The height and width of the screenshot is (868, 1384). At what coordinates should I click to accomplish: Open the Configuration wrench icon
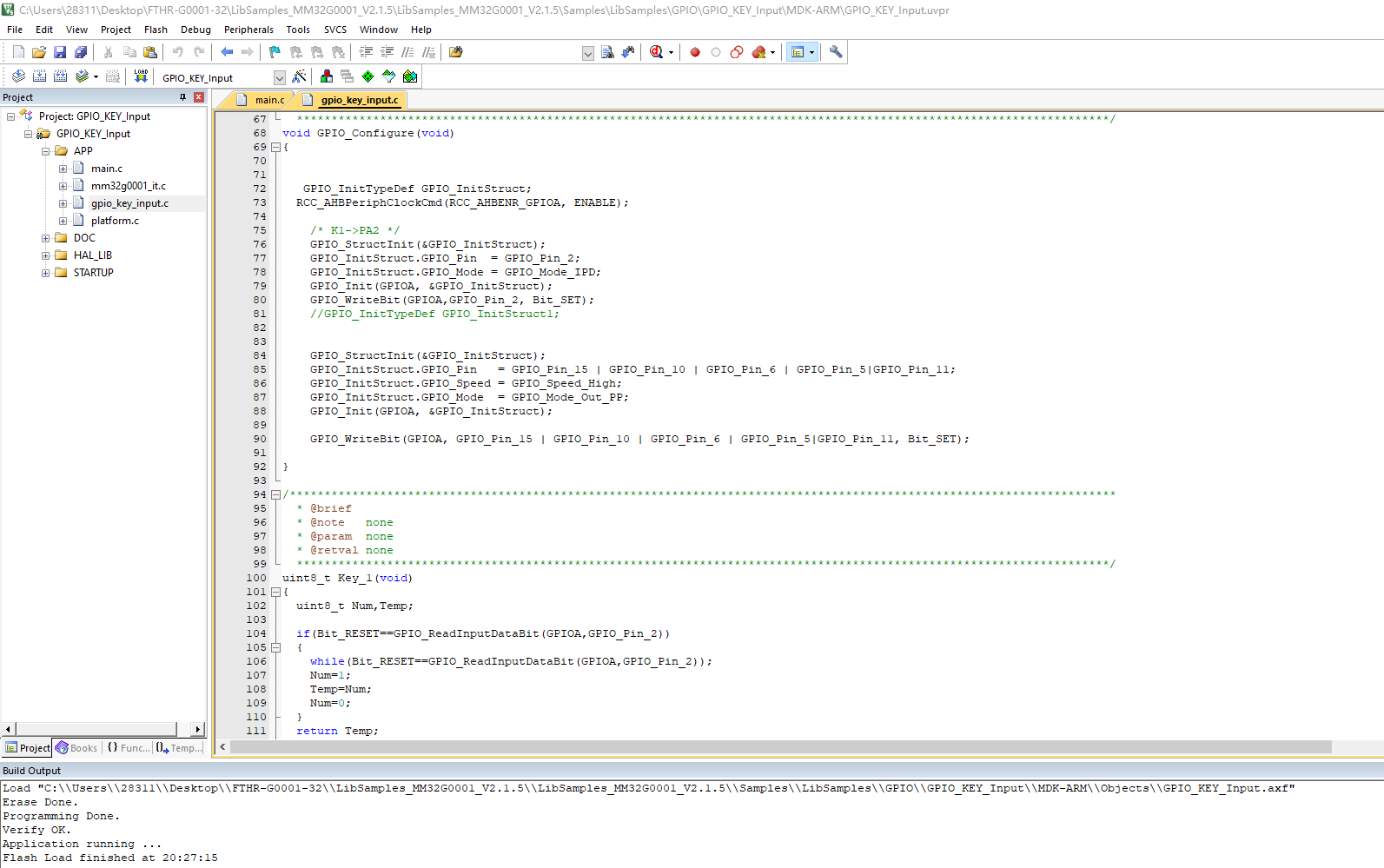[836, 52]
